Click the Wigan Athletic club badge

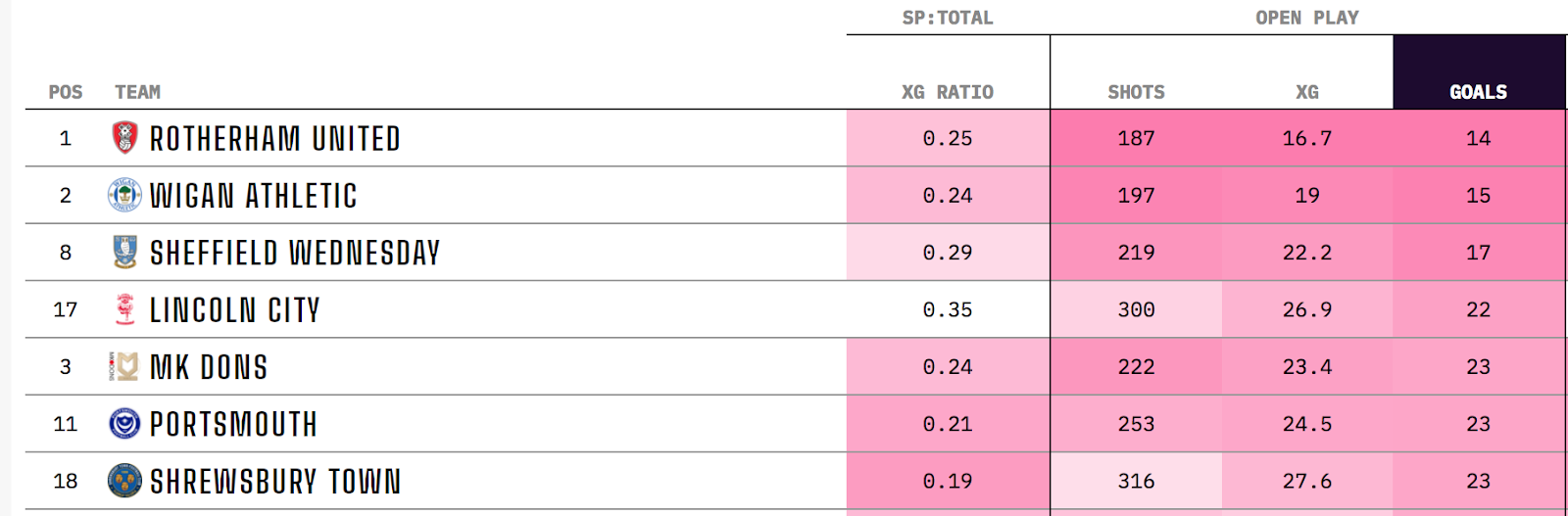pyautogui.click(x=124, y=195)
